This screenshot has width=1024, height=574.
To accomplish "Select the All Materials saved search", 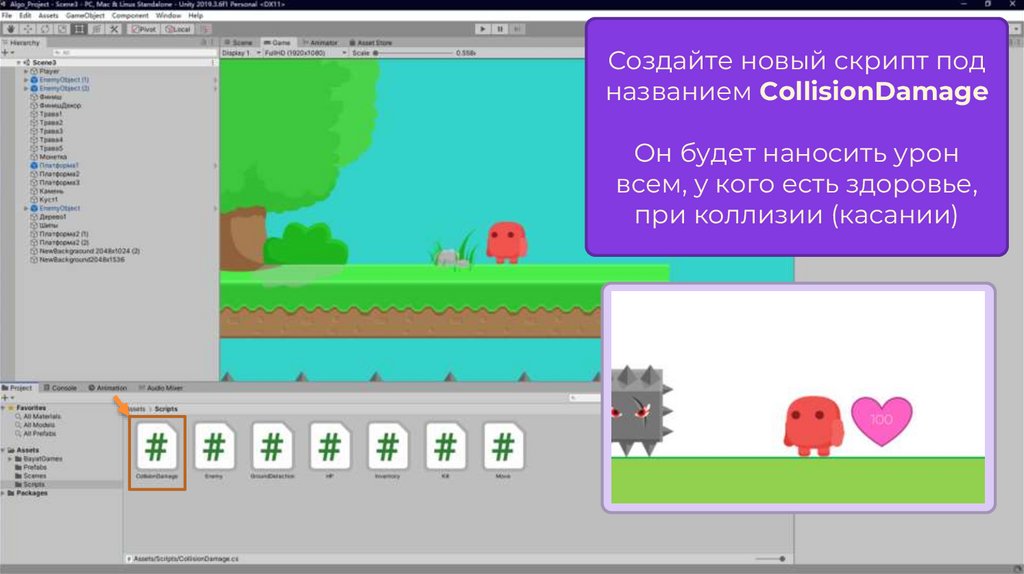I will pos(42,417).
